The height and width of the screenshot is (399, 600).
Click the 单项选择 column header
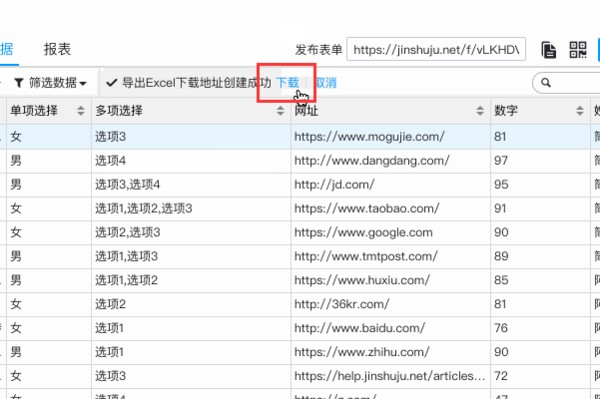coord(49,111)
